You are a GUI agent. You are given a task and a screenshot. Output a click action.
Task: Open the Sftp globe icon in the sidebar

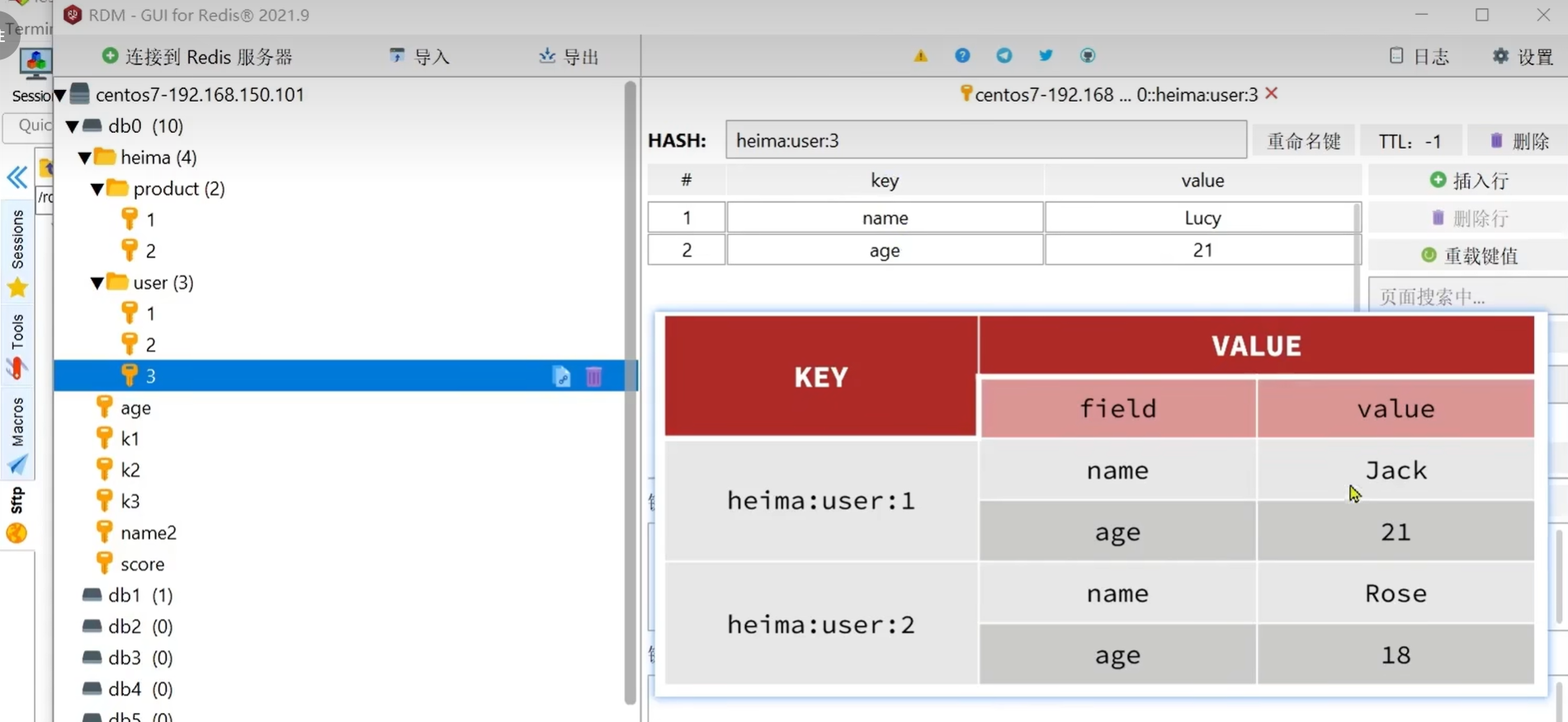coord(17,534)
